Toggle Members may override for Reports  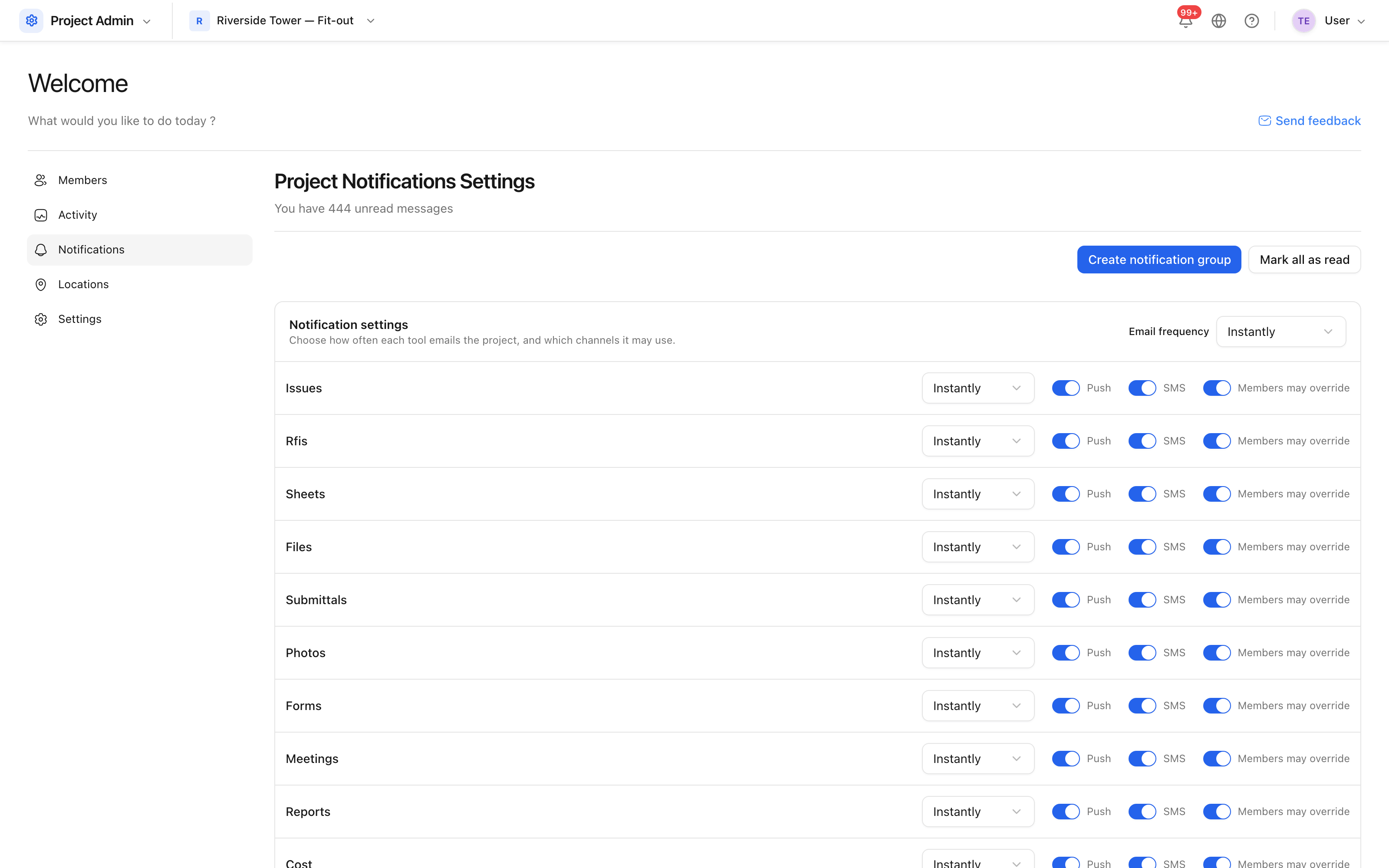[x=1216, y=811]
